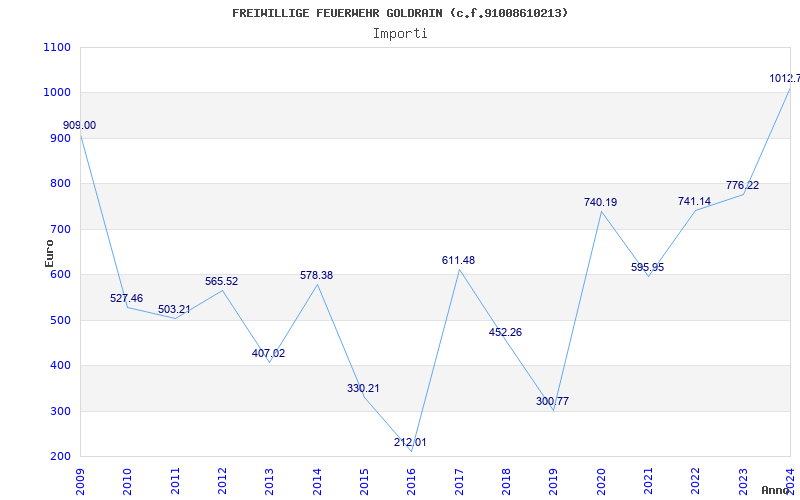Click the Importi subtitle text
The image size is (800, 500).
pos(400,33)
